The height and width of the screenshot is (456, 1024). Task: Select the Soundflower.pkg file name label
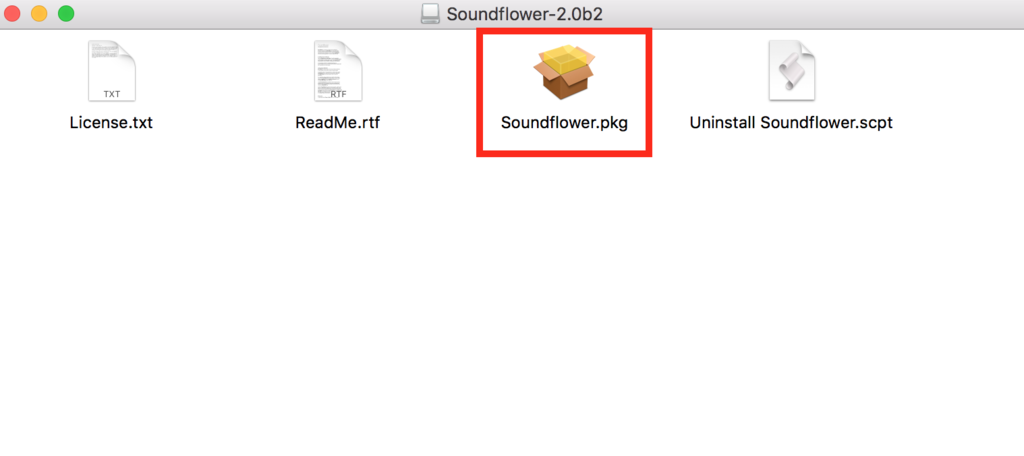click(564, 123)
